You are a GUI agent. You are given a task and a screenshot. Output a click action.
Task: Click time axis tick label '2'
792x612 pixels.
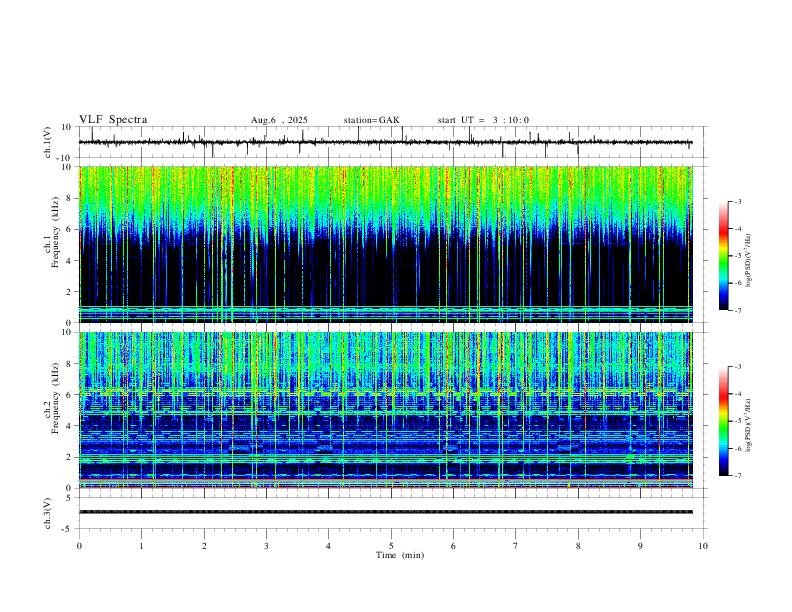[204, 546]
